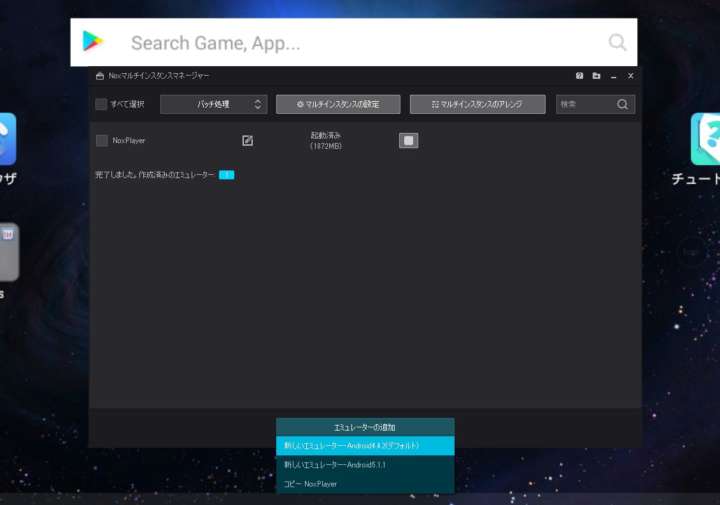The width and height of the screenshot is (720, 505).
Task: Click the エミュレーターの追加 button
Action: tap(365, 427)
